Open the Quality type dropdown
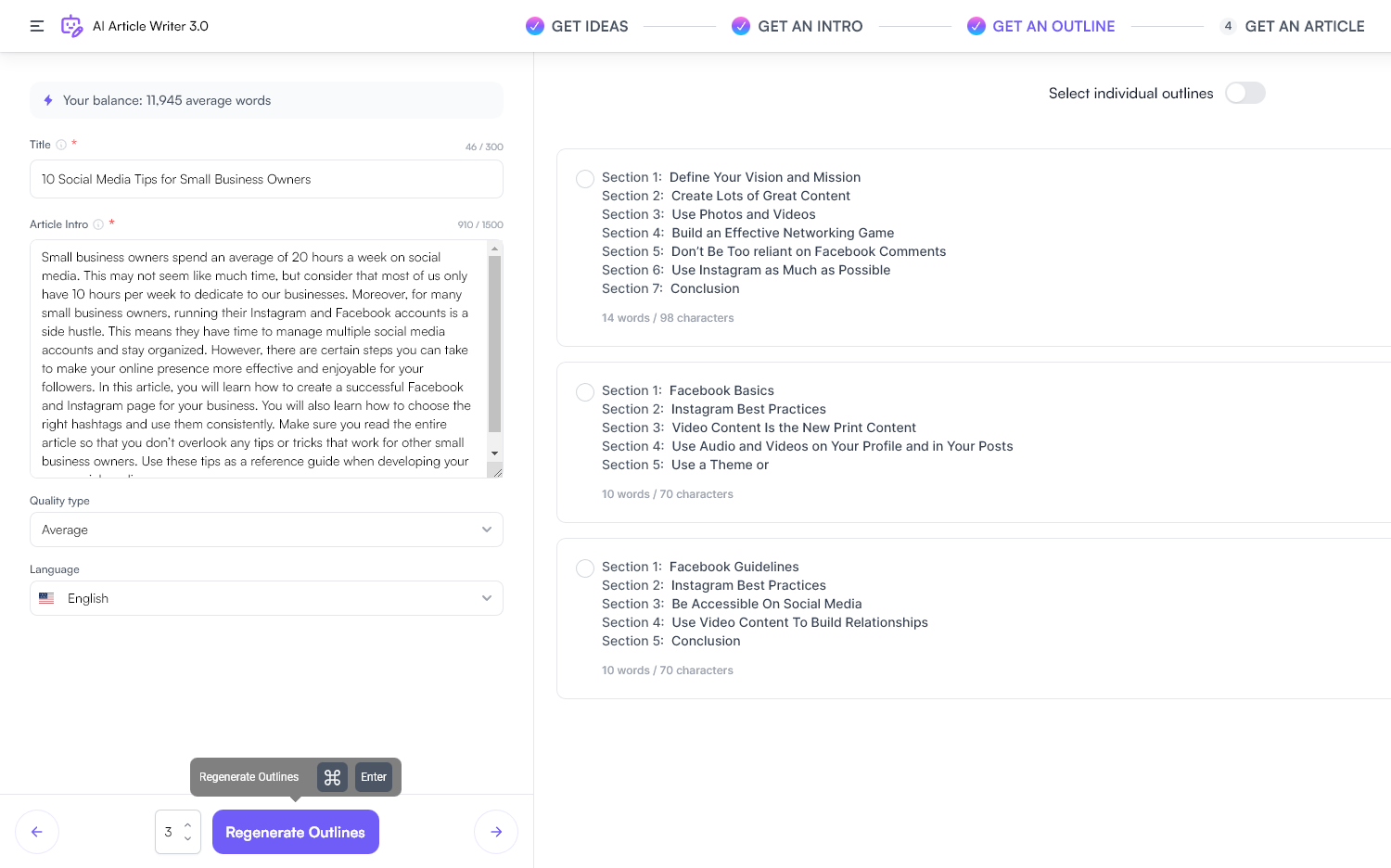Screen dimensions: 1391x868 [266, 530]
